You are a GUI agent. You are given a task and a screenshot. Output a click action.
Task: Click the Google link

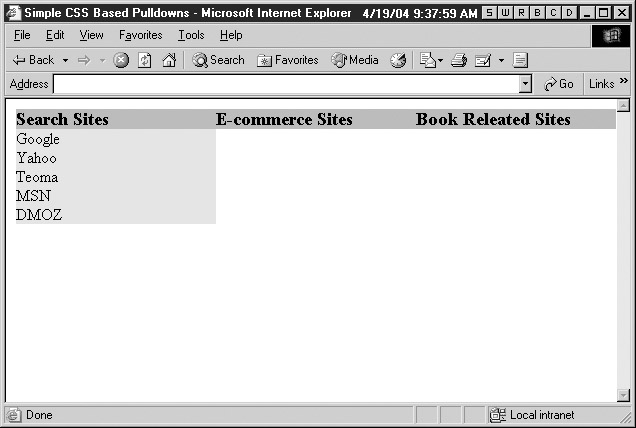(x=38, y=139)
